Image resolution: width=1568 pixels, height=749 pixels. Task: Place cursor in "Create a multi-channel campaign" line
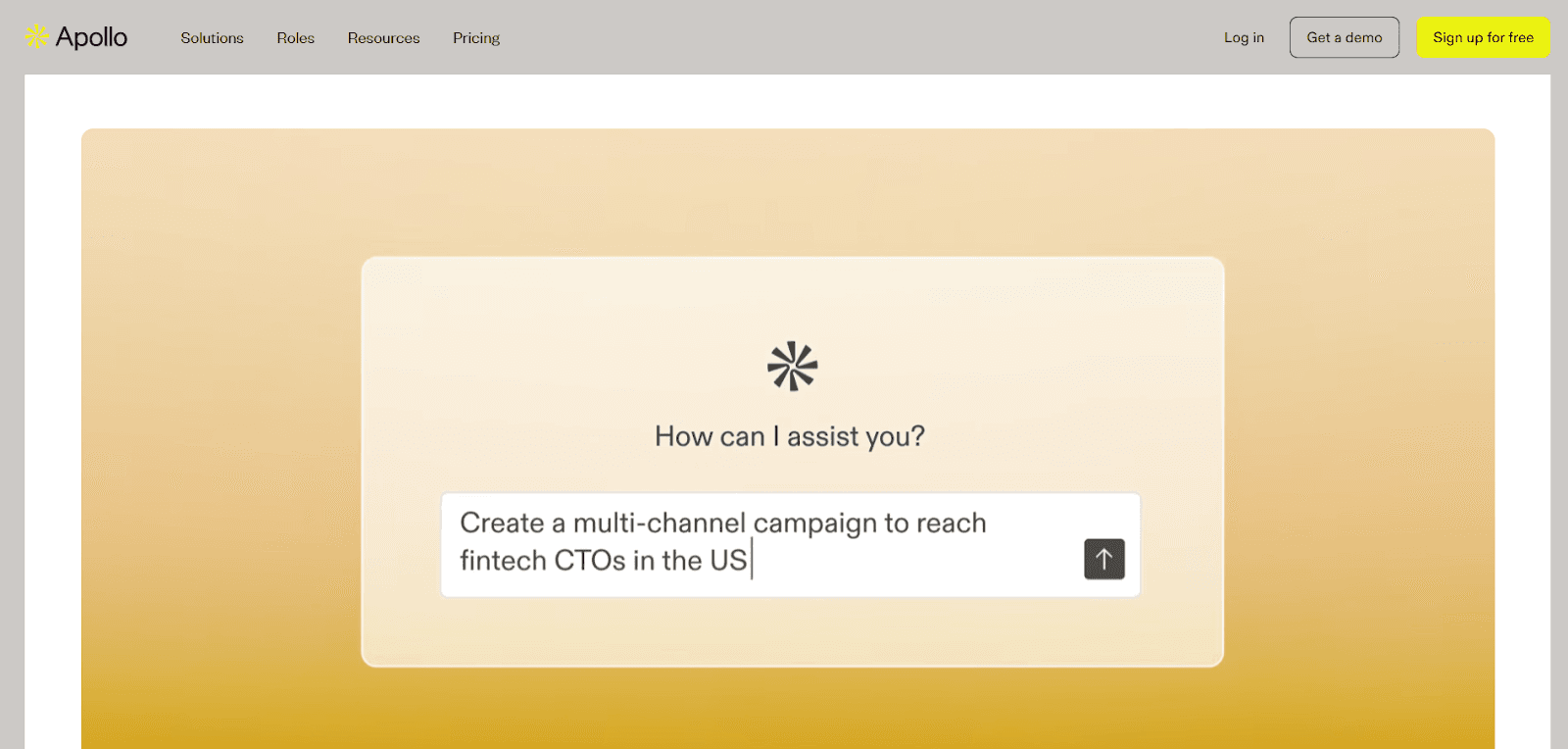pos(723,523)
